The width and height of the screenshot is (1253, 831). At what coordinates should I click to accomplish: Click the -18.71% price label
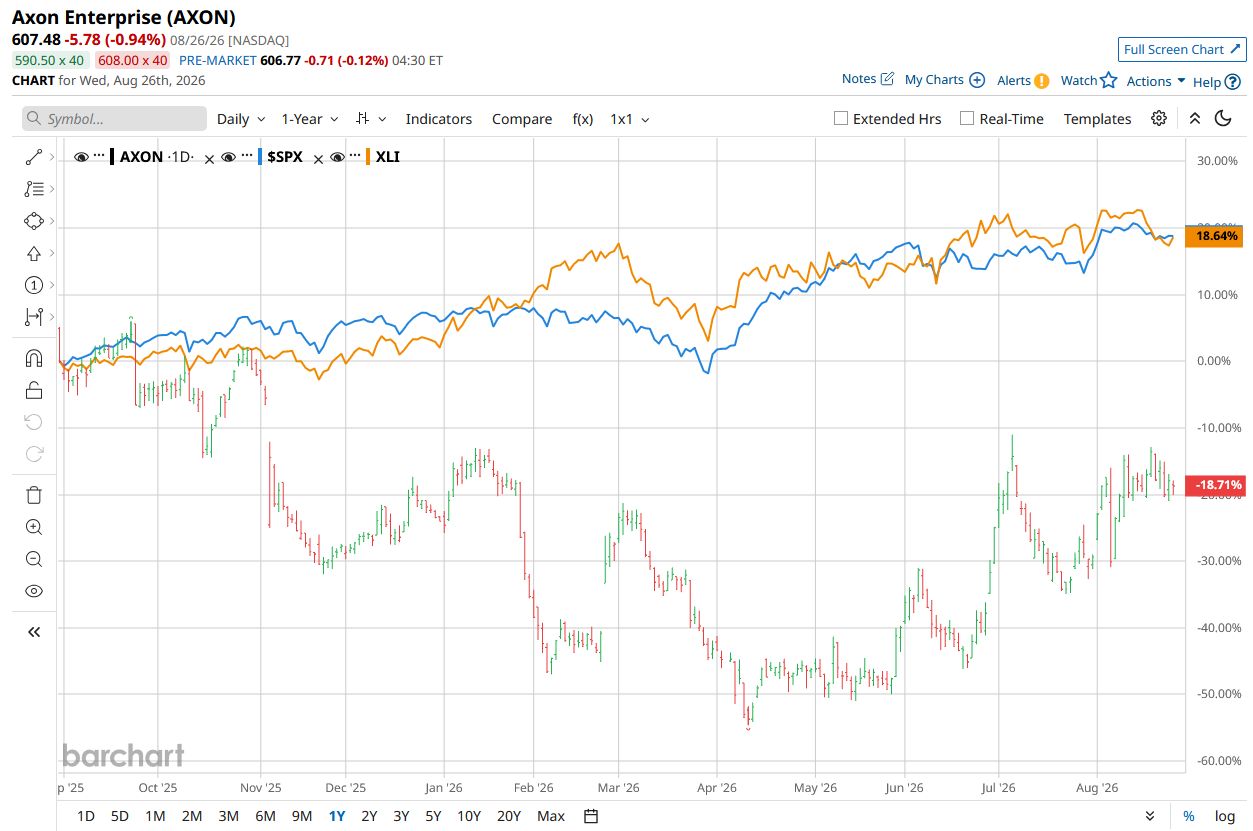point(1215,485)
